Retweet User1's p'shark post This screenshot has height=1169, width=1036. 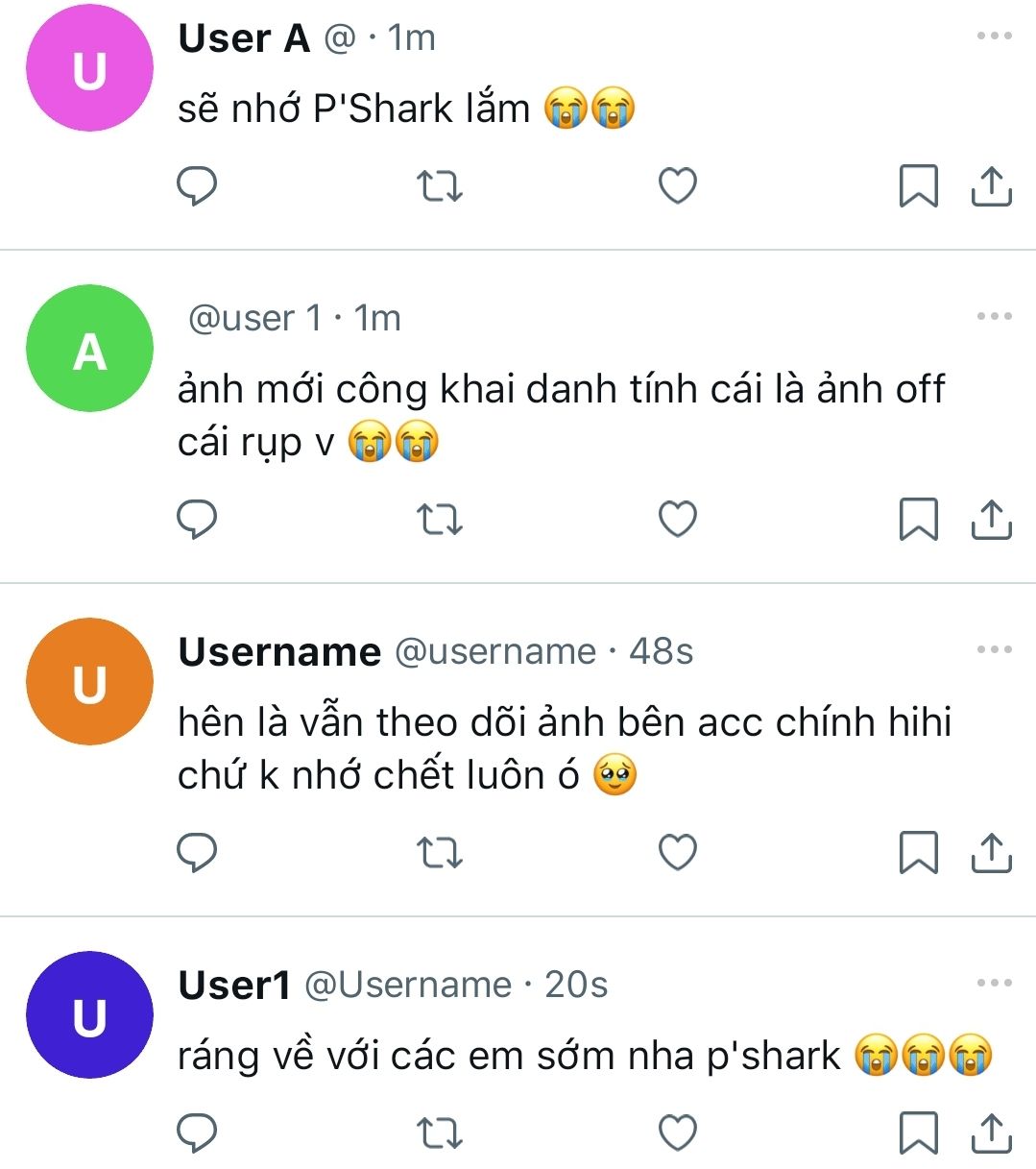[x=440, y=1133]
